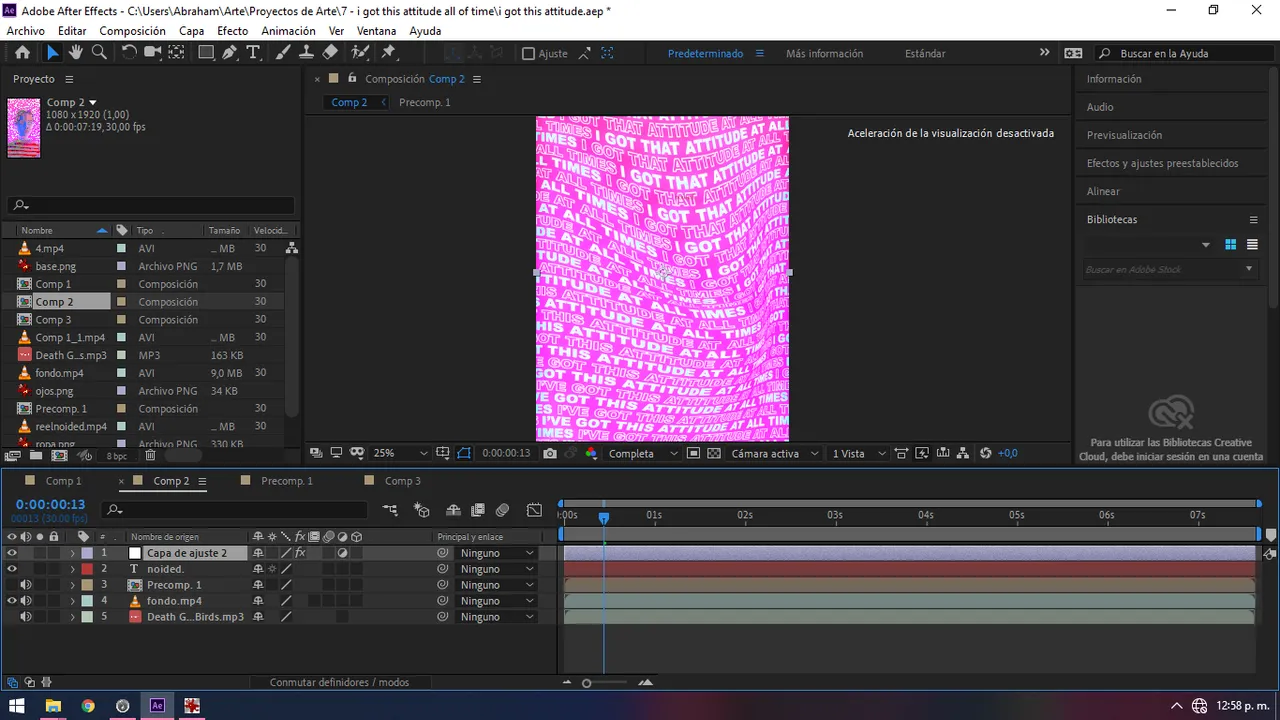Viewport: 1280px width, 720px height.
Task: Open the Completa resolution dropdown
Action: pos(644,453)
